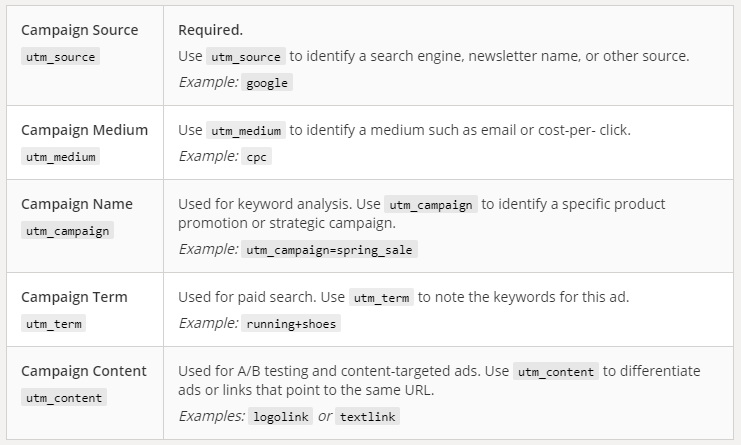Click the "textlink" example code snippet
This screenshot has height=445, width=741.
368,417
